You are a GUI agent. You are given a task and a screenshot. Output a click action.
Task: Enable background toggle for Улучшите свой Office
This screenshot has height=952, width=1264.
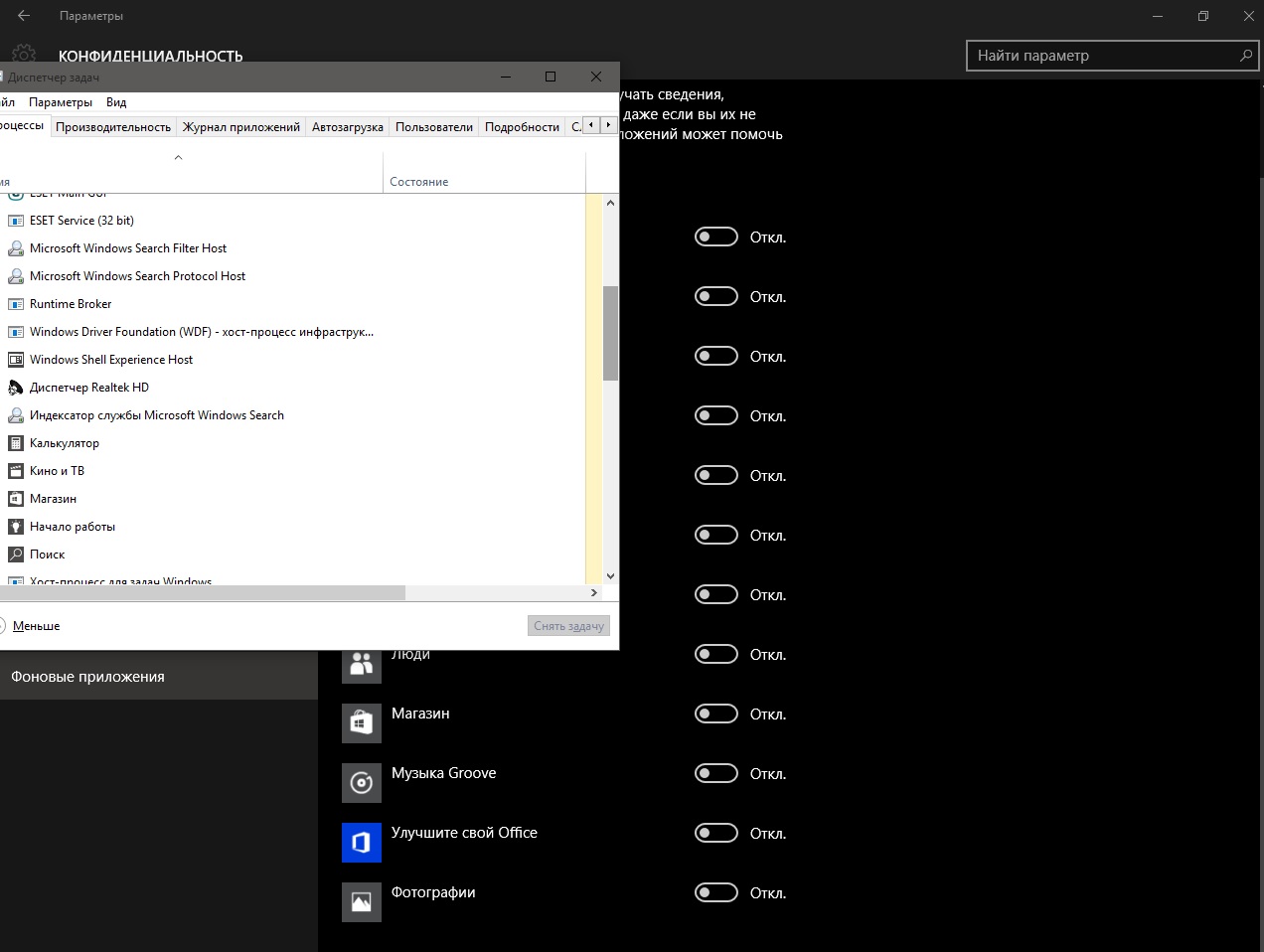coord(716,833)
